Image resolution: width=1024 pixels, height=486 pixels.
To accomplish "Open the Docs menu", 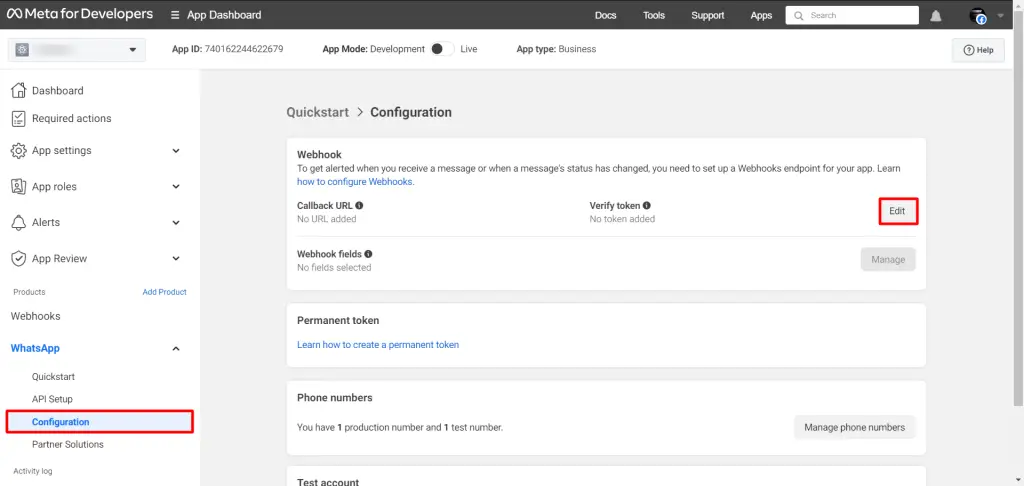I will click(605, 15).
